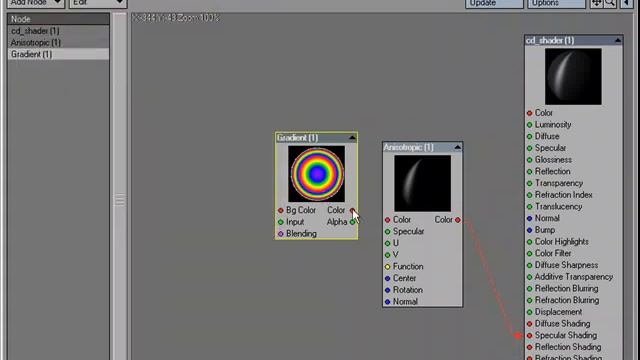Click the Normal input dot on Anisotropic node
Screen dimensions: 640x360
[x=387, y=302]
